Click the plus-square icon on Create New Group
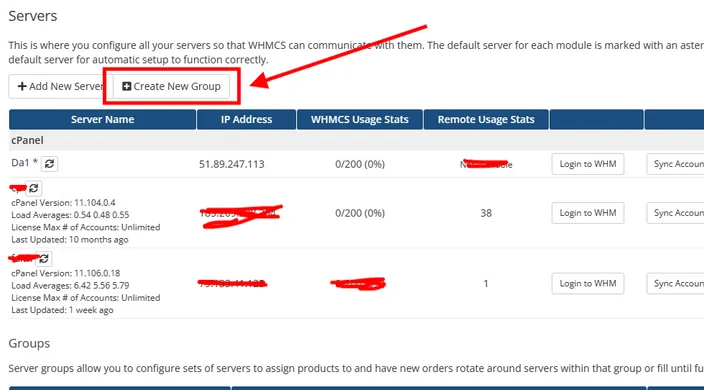704x390 pixels. point(127,86)
